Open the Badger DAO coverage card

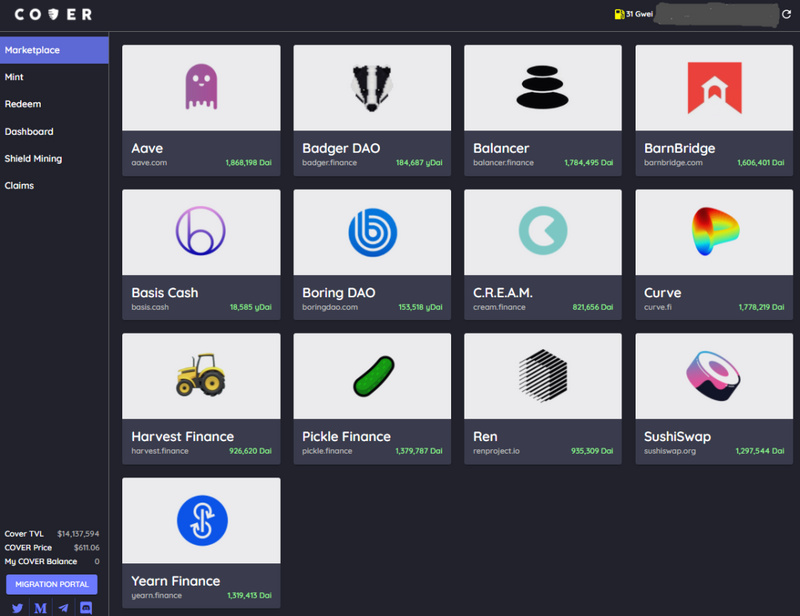point(372,110)
